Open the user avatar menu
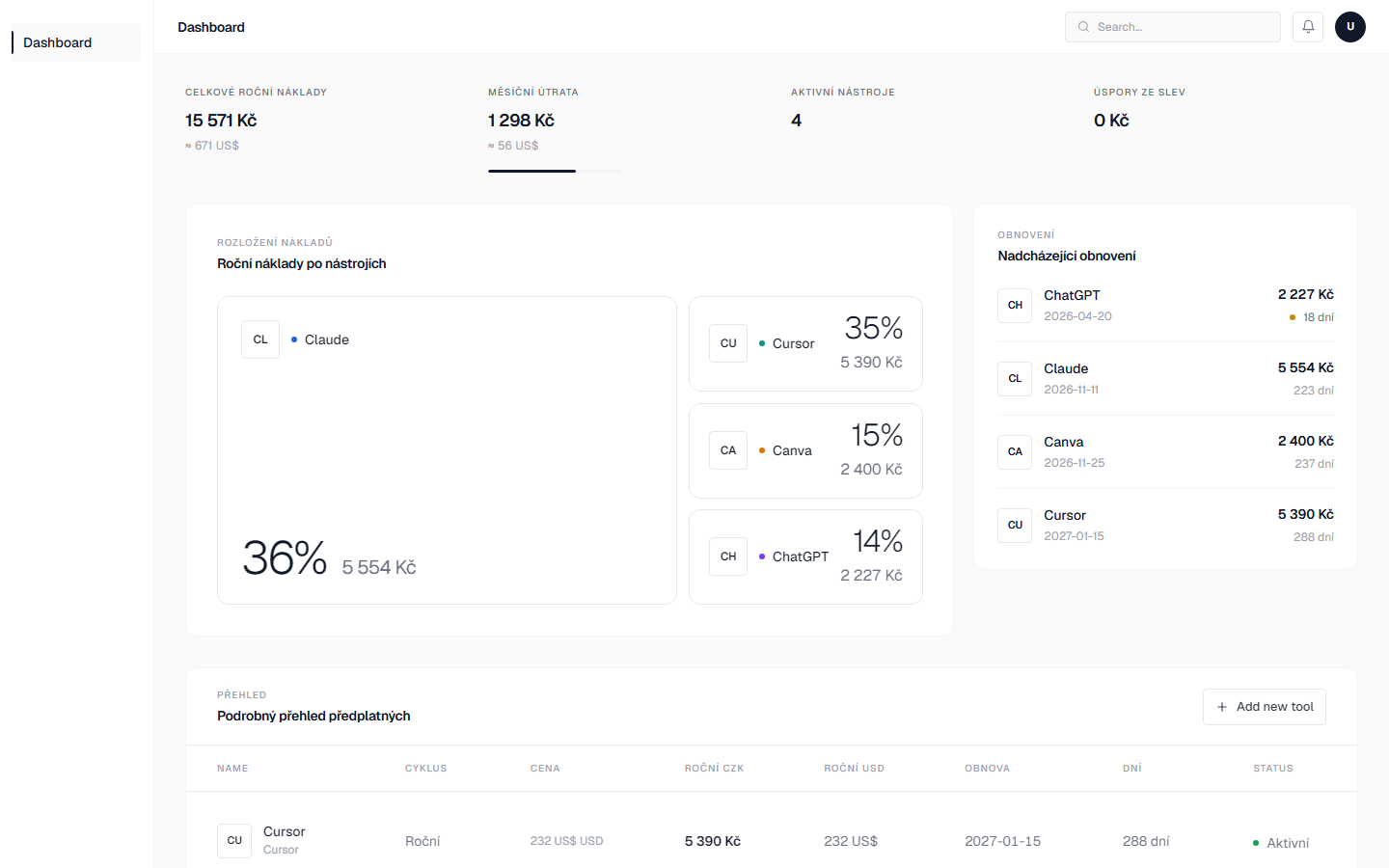This screenshot has height=868, width=1389. point(1349,27)
